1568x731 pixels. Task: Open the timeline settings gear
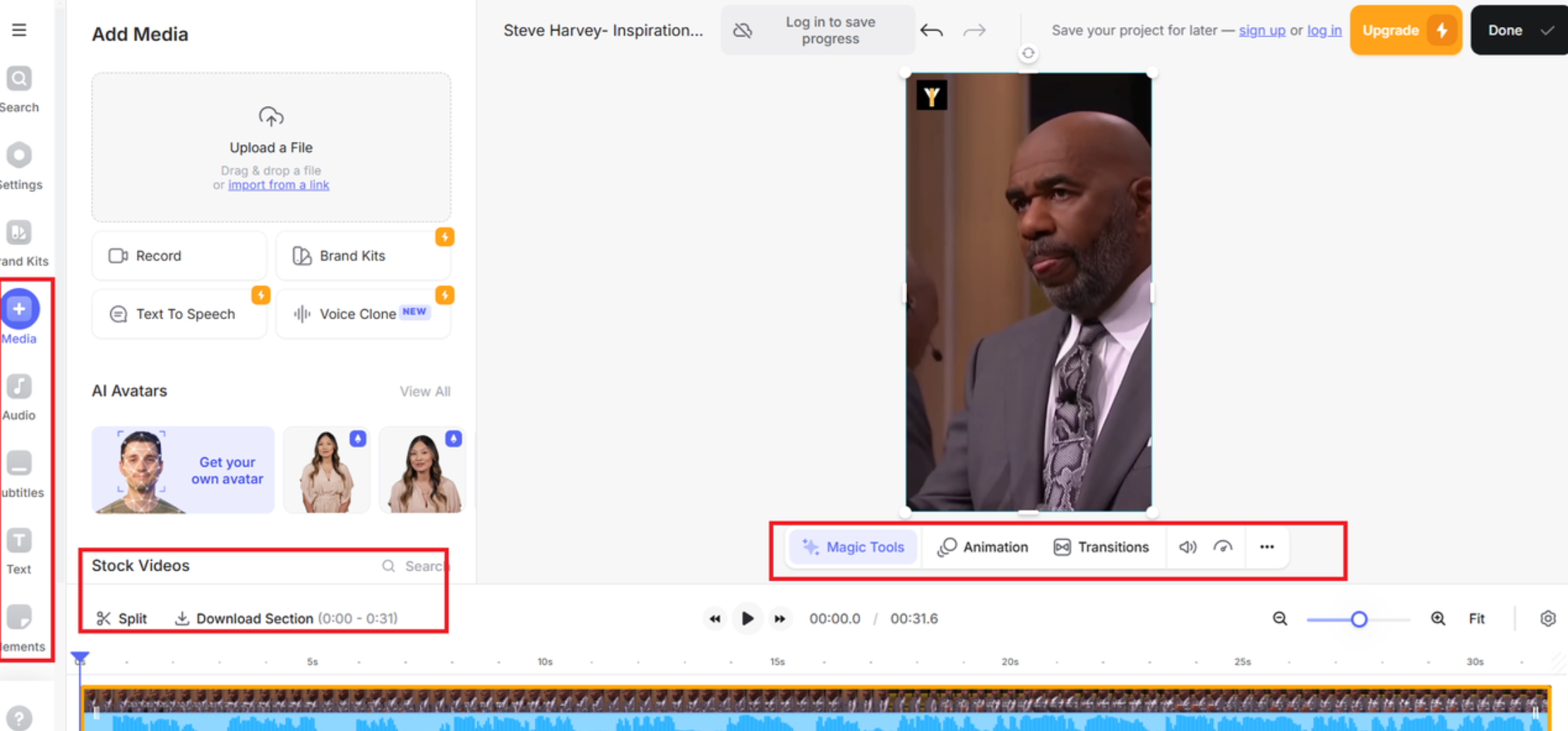point(1548,619)
